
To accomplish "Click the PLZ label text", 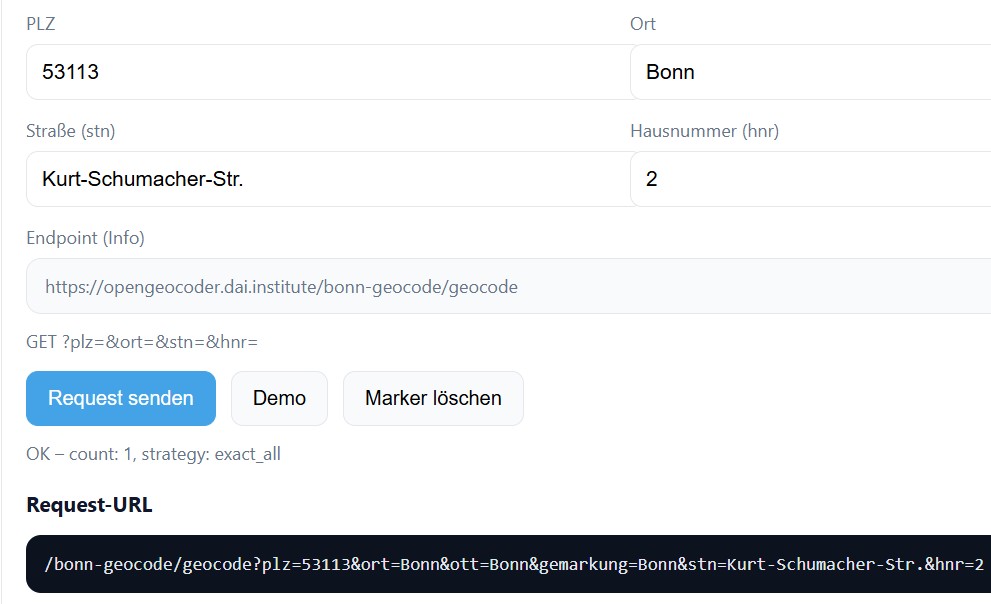I will (41, 24).
